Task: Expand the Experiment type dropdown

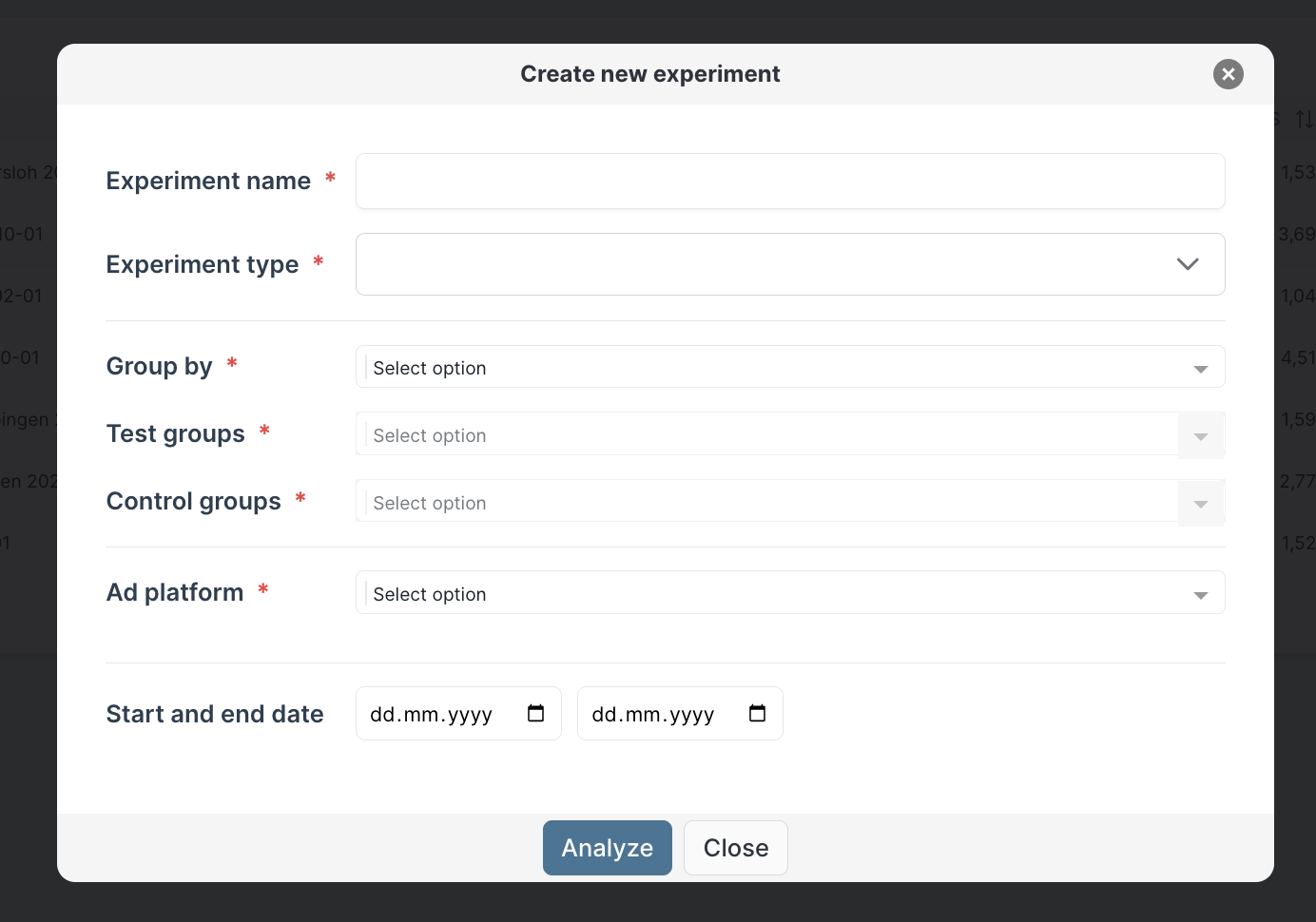Action: click(x=790, y=264)
